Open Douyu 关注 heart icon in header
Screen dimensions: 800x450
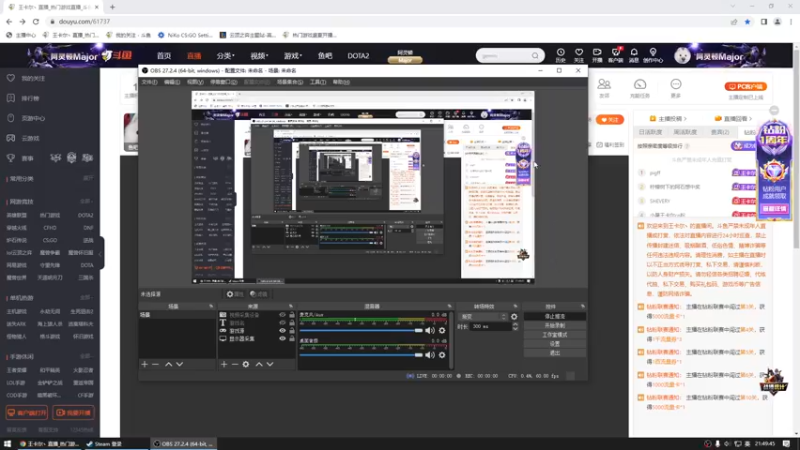(x=579, y=55)
